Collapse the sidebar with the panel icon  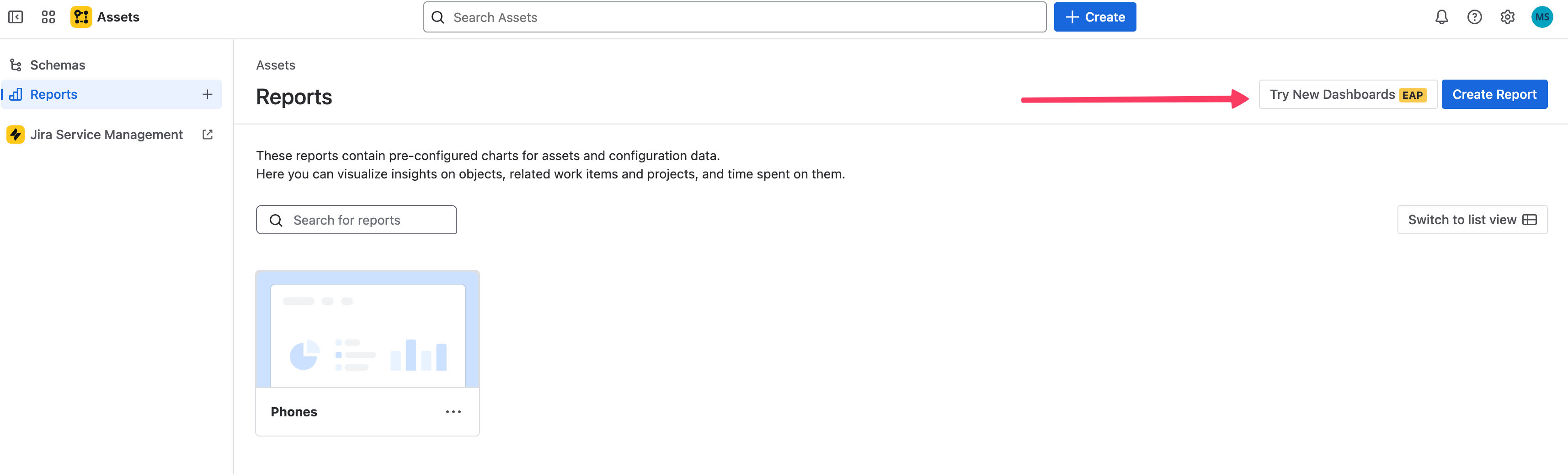16,17
